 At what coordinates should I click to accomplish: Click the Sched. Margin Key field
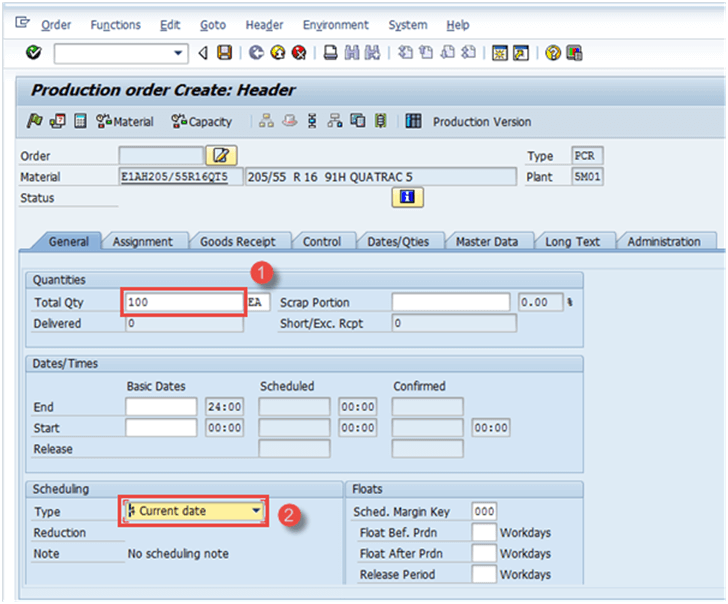point(484,512)
